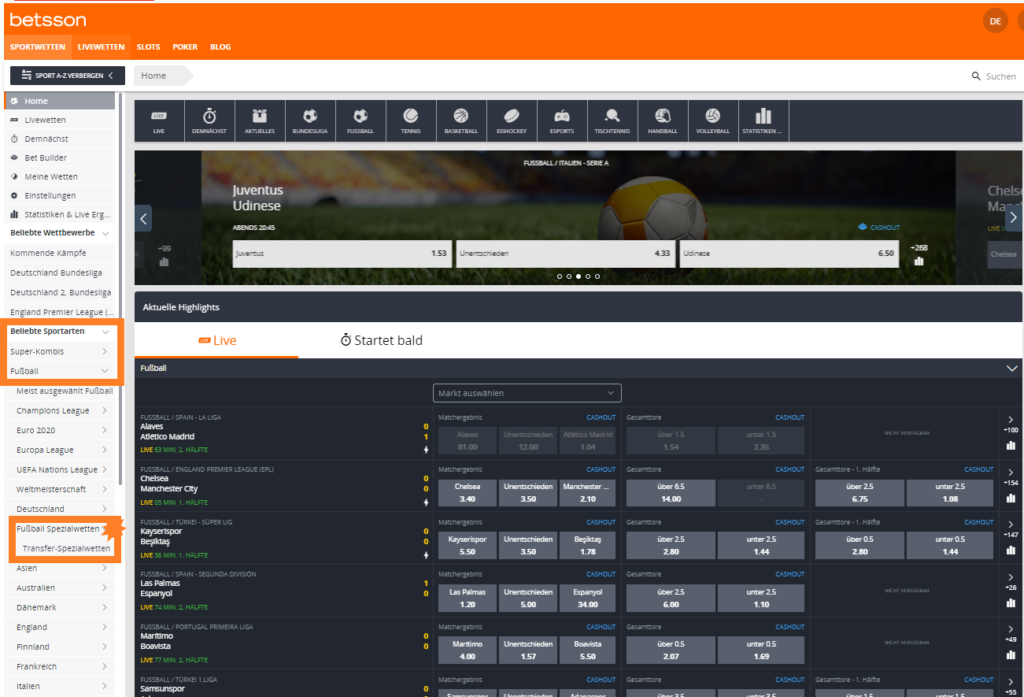Bet on Beşiktaş at 1.78
Image resolution: width=1024 pixels, height=697 pixels.
tap(588, 545)
